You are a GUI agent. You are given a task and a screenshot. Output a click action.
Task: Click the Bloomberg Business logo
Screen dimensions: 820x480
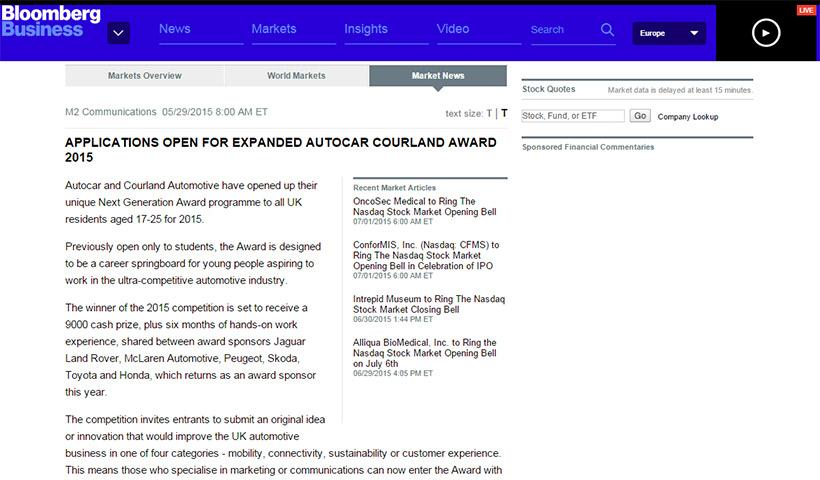51,21
